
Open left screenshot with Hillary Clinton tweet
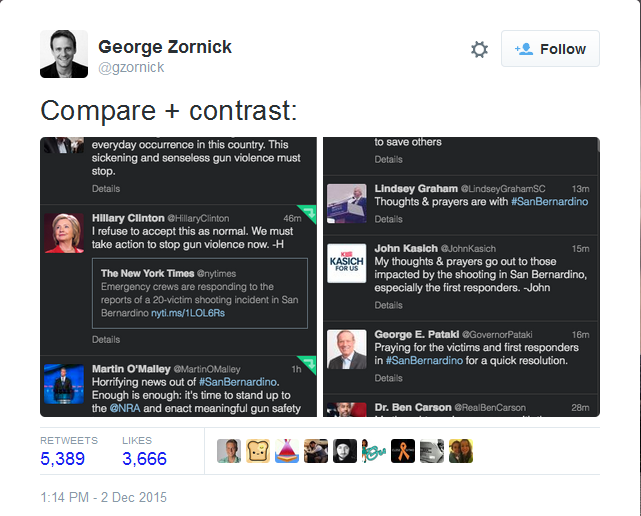[x=178, y=277]
